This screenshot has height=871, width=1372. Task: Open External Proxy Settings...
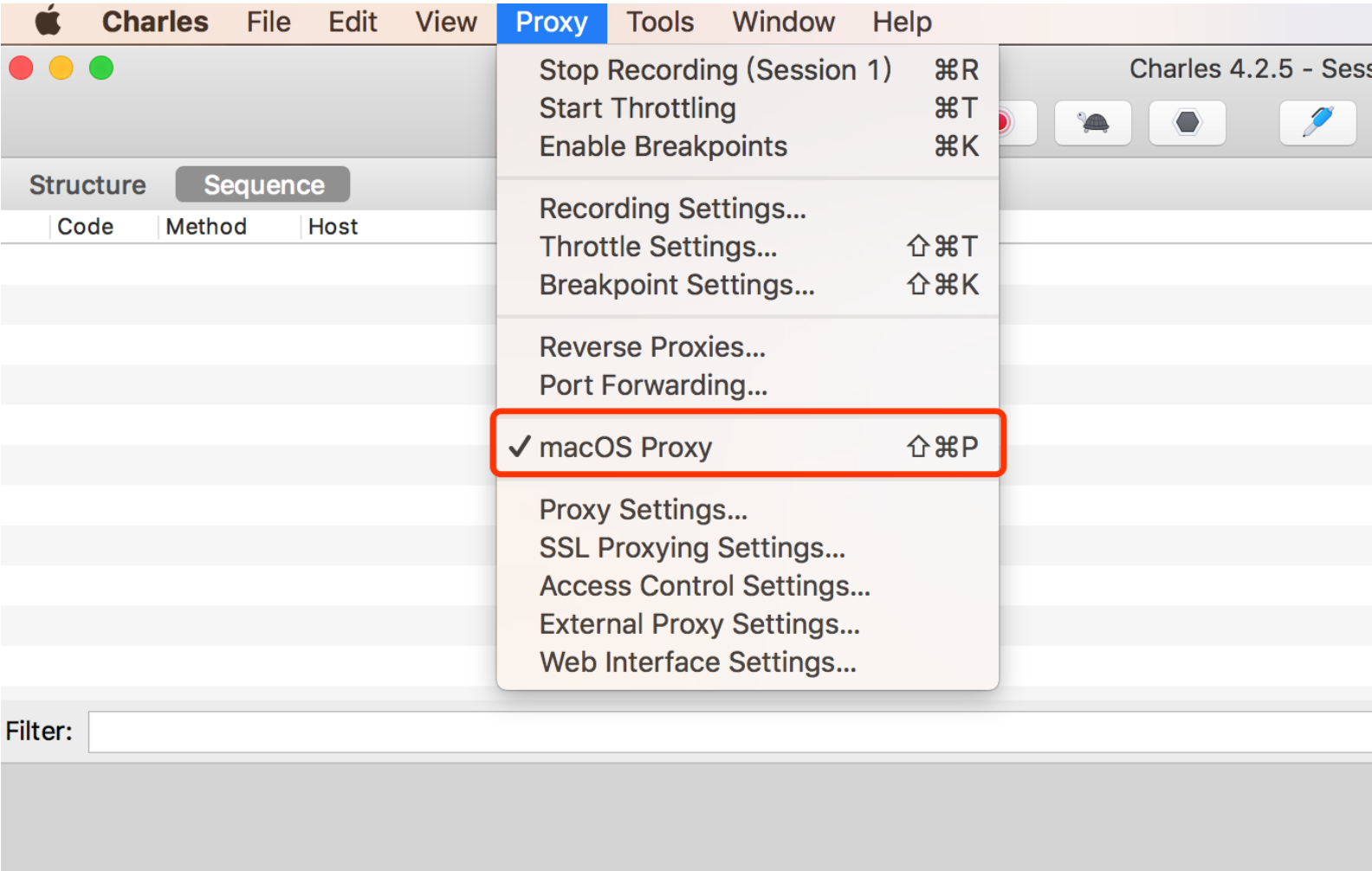(x=747, y=624)
